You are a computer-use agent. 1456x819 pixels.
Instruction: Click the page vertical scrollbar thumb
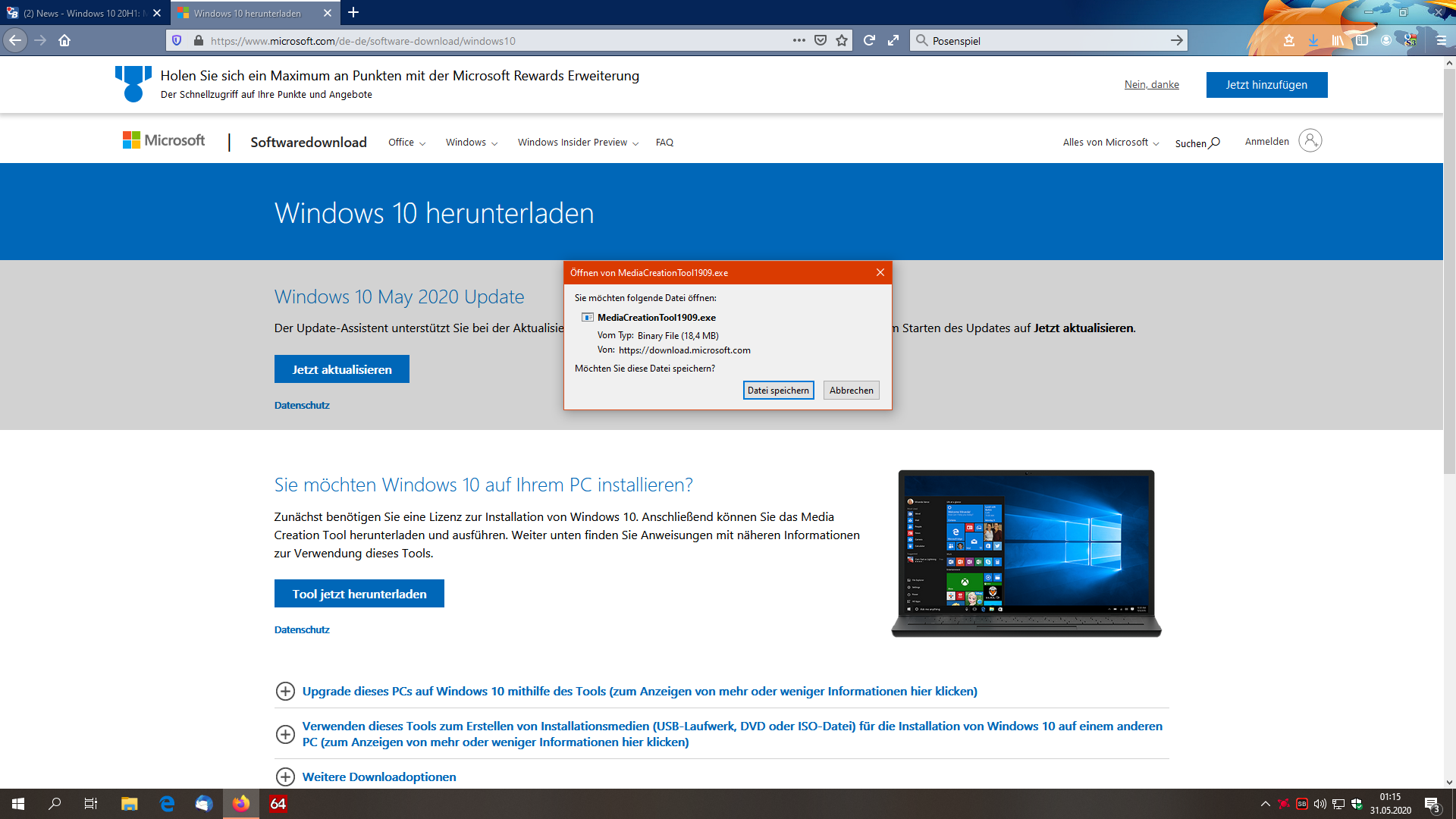1449,273
